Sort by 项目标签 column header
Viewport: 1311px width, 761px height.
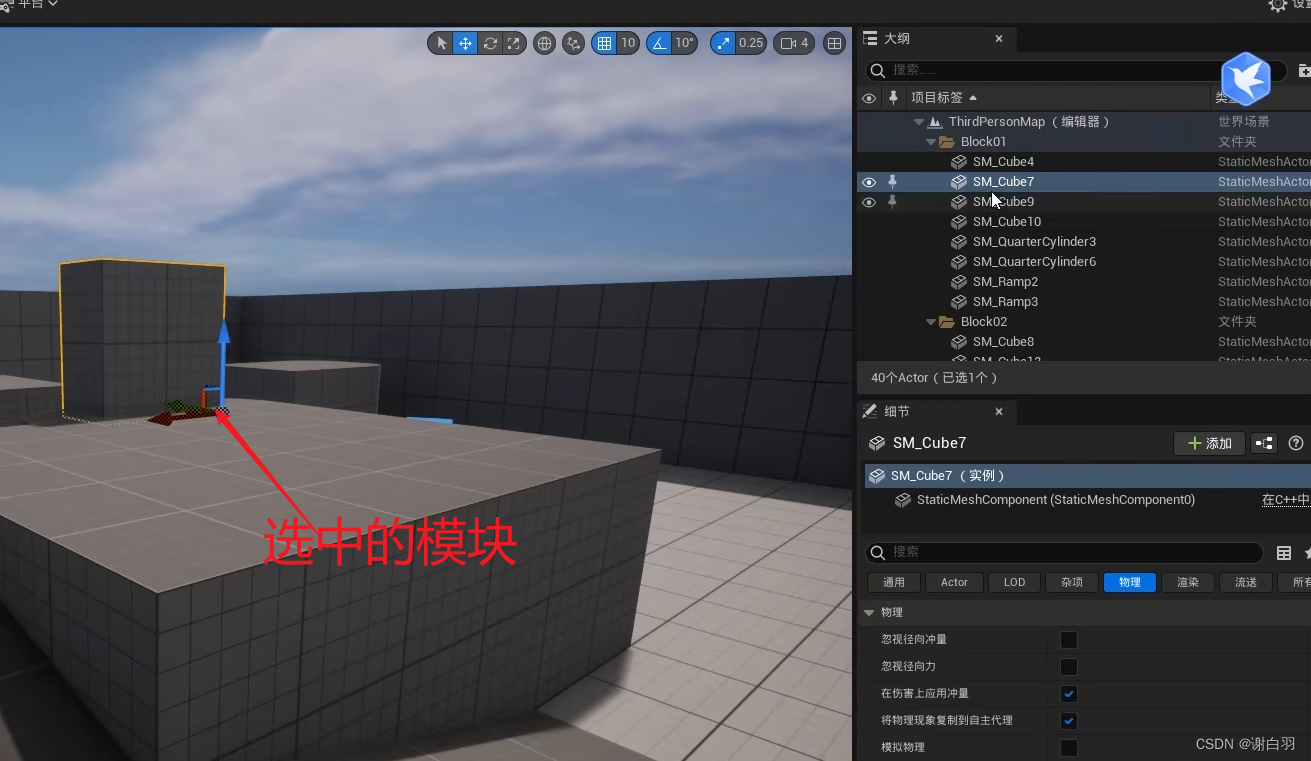944,97
